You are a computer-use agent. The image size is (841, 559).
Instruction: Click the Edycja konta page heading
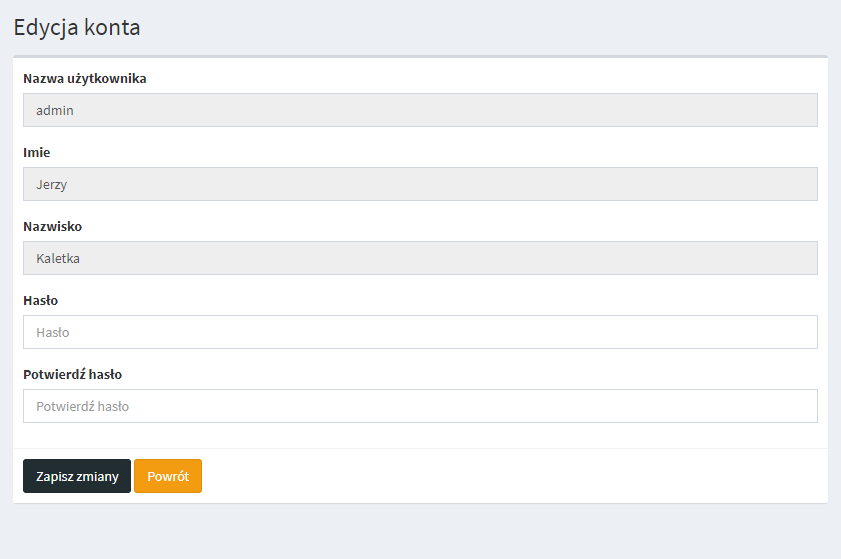(77, 28)
